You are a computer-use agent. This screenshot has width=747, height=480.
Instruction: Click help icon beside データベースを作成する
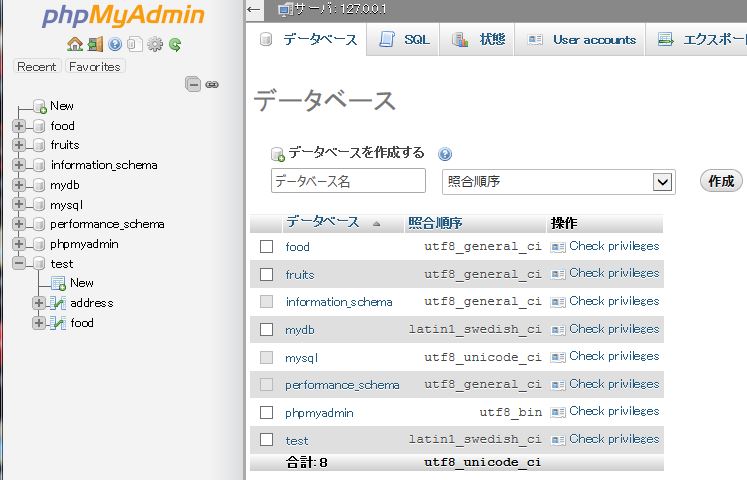point(445,154)
